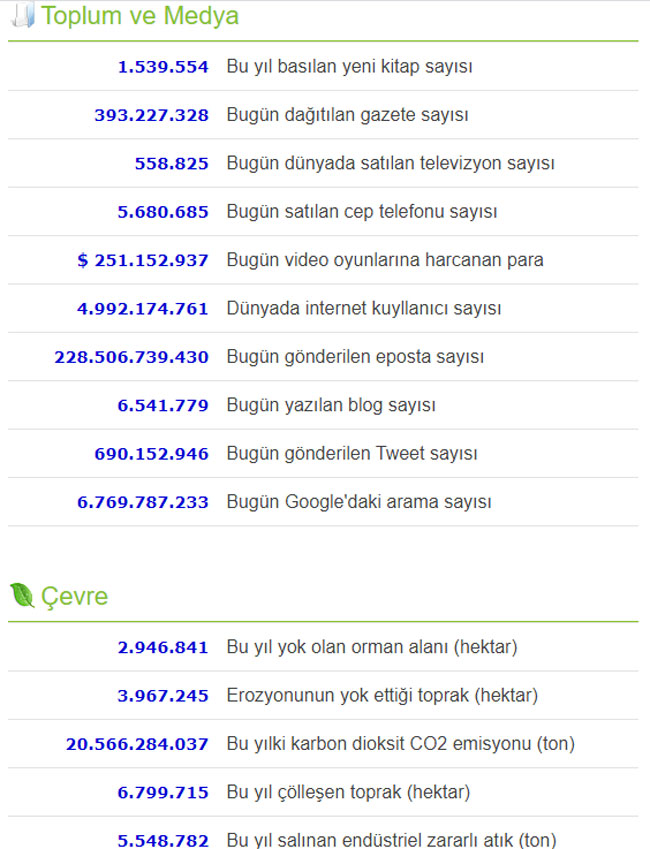Open the Çevre section heading
The height and width of the screenshot is (849, 650).
(x=75, y=597)
